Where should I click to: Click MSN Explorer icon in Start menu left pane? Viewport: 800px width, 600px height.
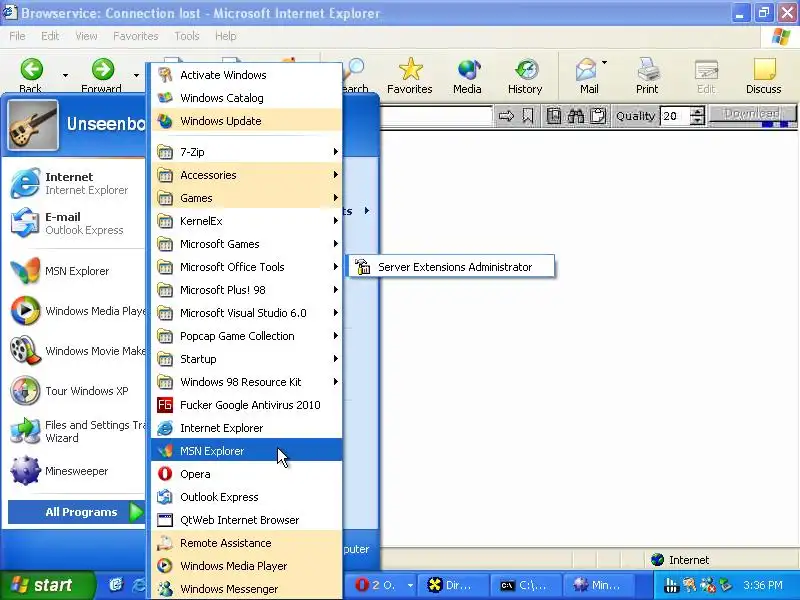click(x=25, y=271)
